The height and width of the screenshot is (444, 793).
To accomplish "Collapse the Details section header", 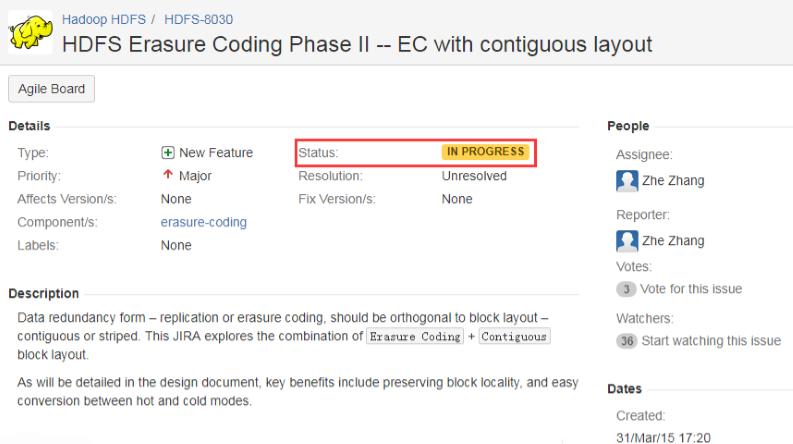I will click(29, 126).
